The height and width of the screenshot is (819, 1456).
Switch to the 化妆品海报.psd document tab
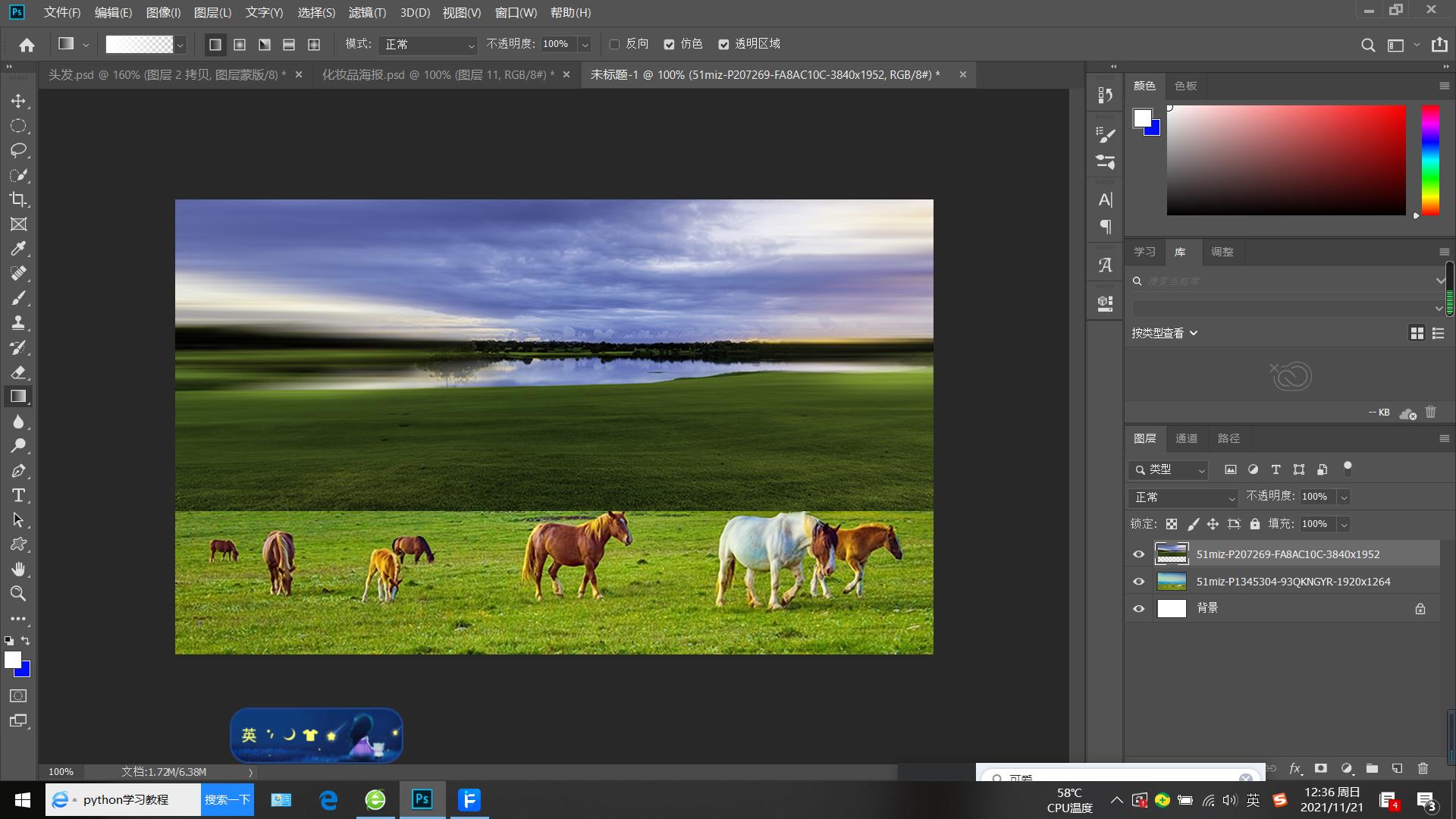438,74
